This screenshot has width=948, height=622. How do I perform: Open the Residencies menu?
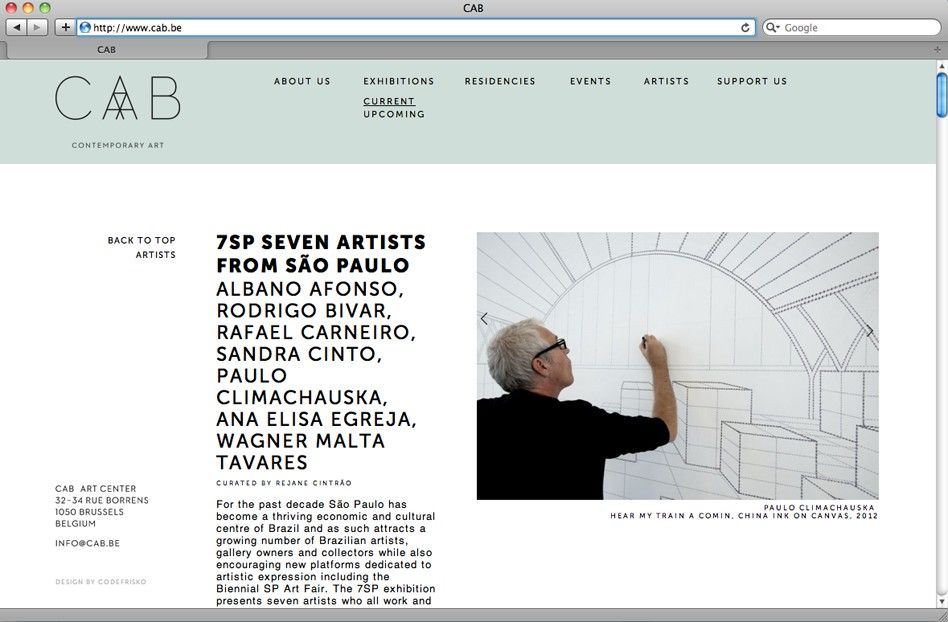pos(500,81)
